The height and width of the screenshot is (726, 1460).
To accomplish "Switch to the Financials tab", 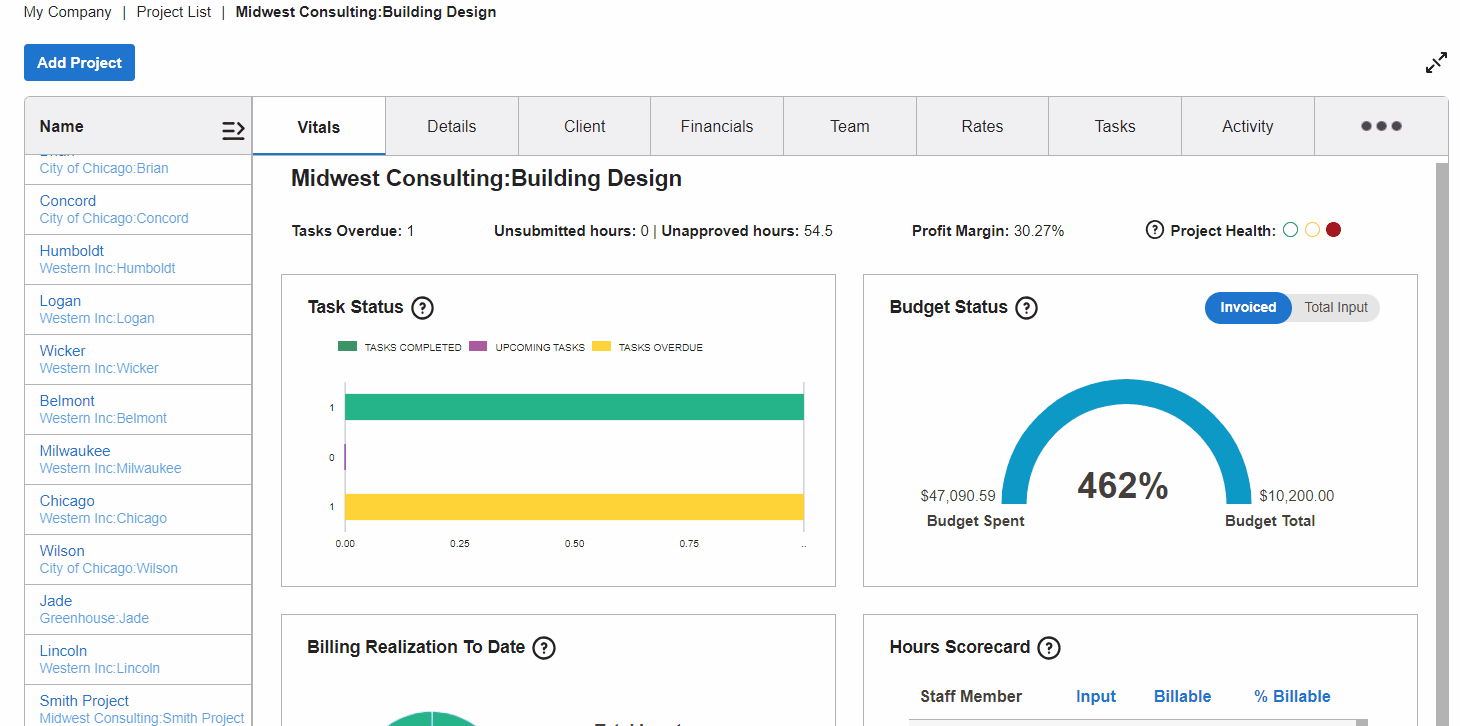I will point(716,126).
